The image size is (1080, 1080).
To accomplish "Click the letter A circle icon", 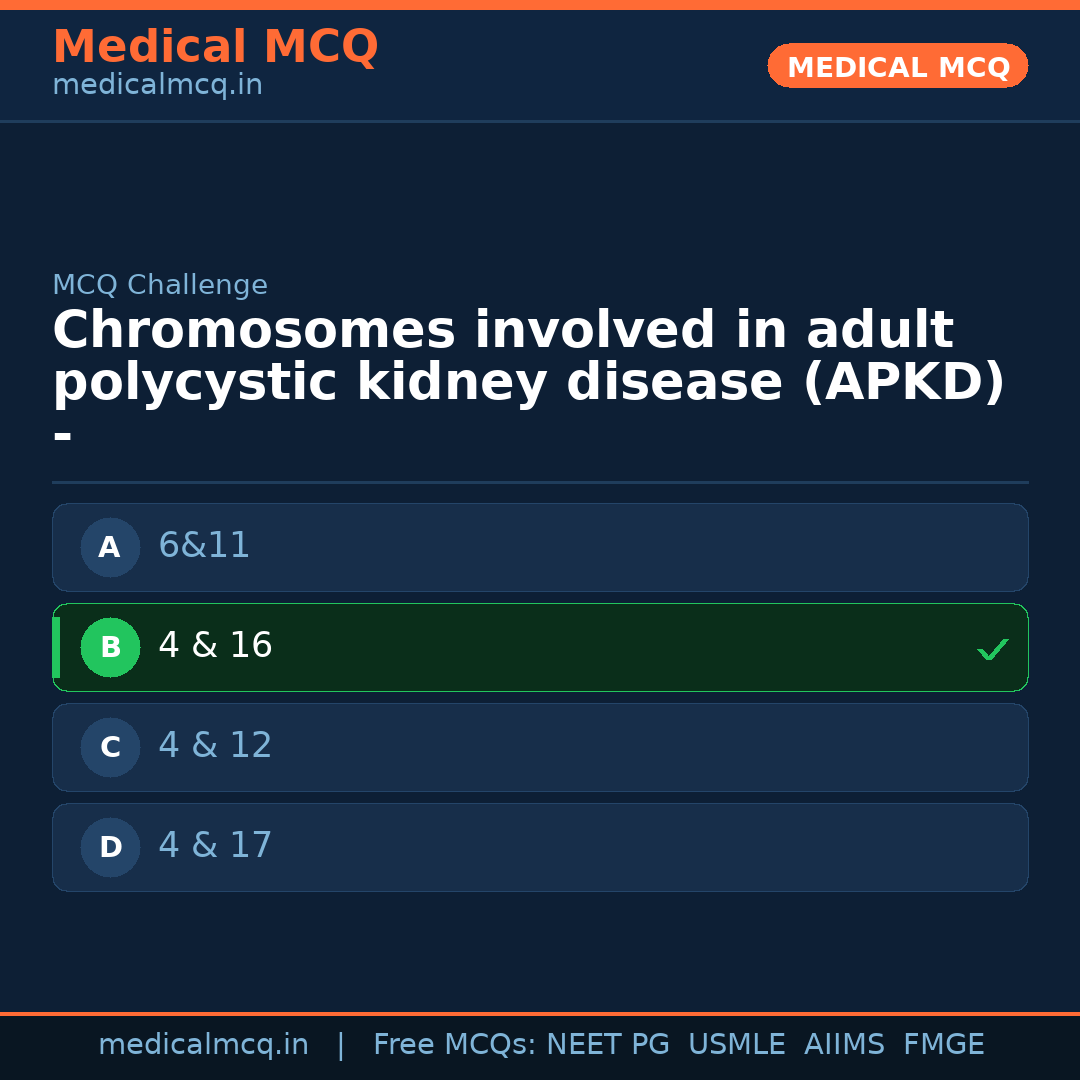I will click(x=110, y=547).
